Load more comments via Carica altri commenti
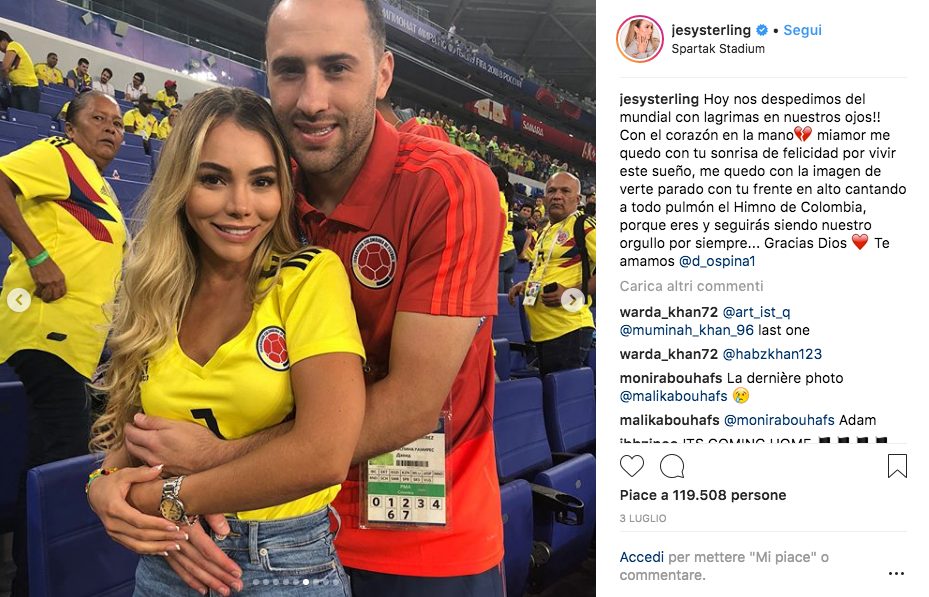 [x=691, y=286]
